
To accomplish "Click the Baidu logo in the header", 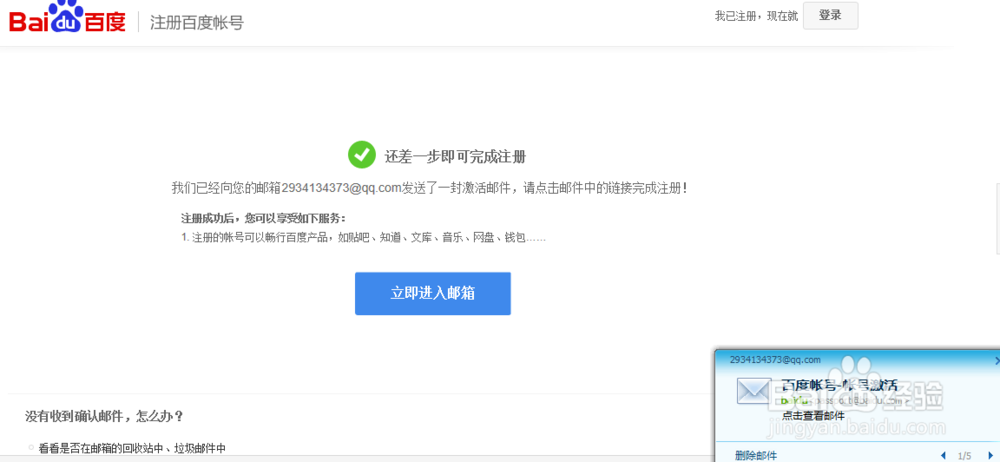I will tap(67, 18).
